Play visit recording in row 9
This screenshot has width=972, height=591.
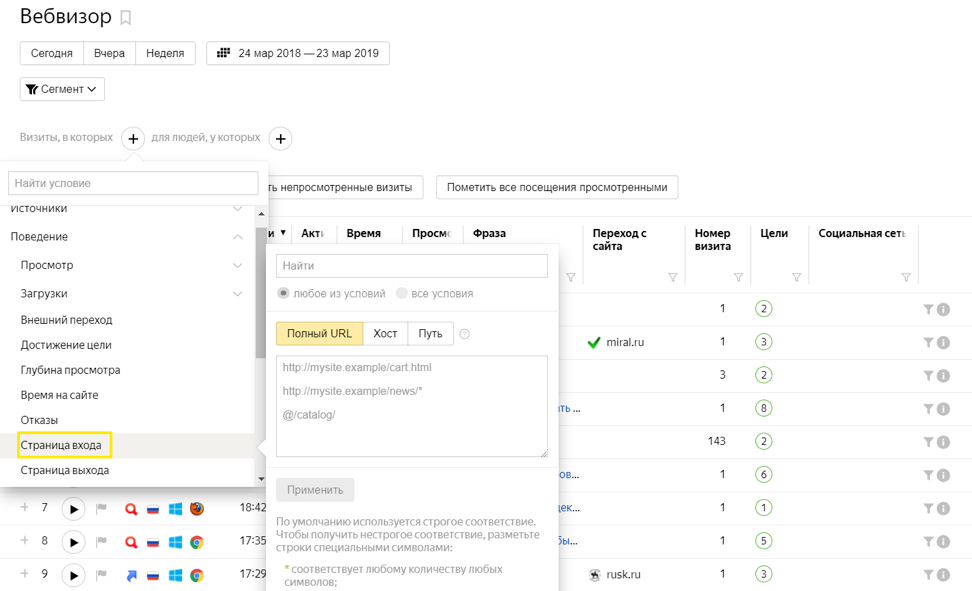click(73, 575)
